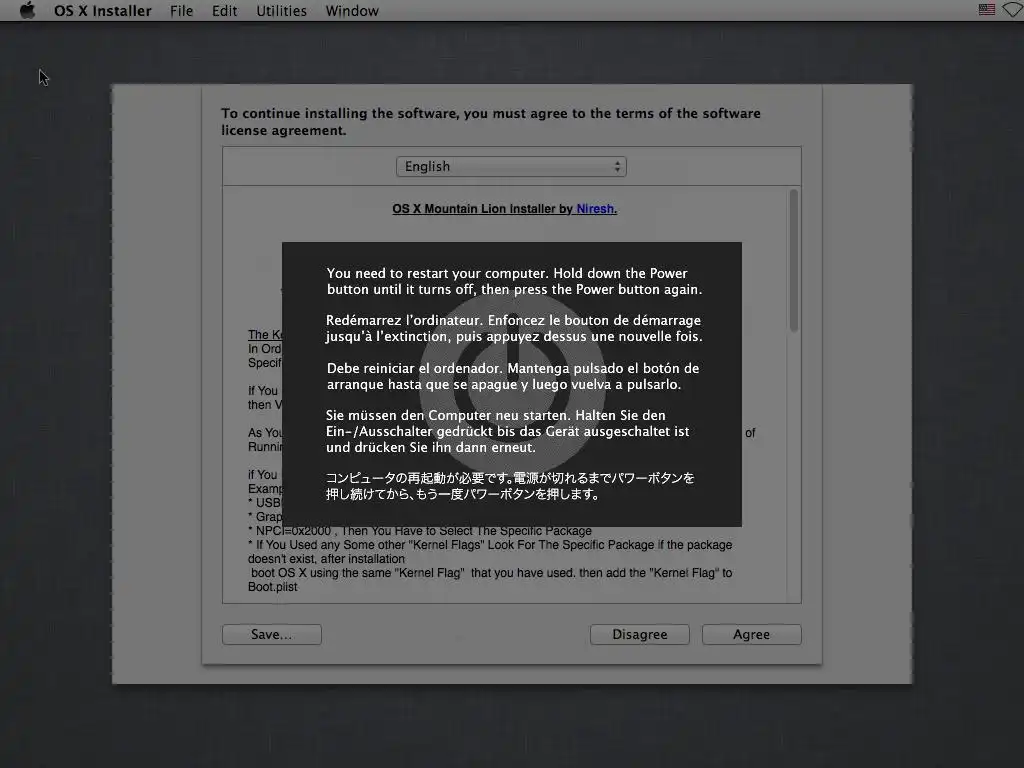Click the French 'Redémarrez l'ordinateur' message
Screen dimensions: 1024x768
point(514,328)
